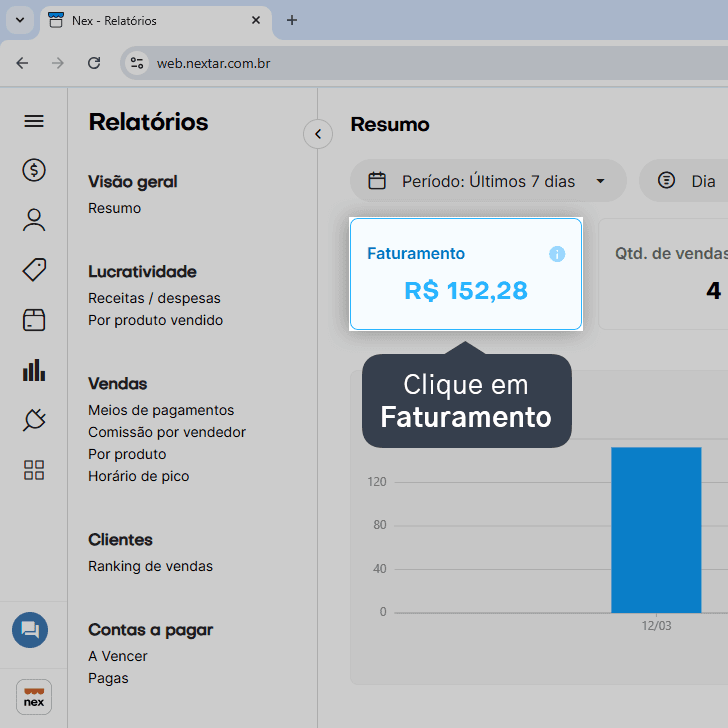Viewport: 728px width, 728px height.
Task: Open the Período: Últimos 7 dias dropdown
Action: coord(488,181)
